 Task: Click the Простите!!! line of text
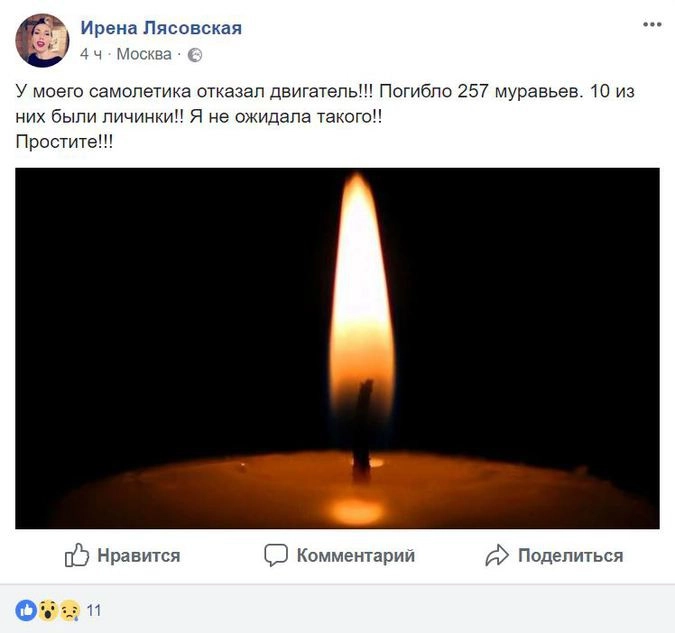point(64,142)
